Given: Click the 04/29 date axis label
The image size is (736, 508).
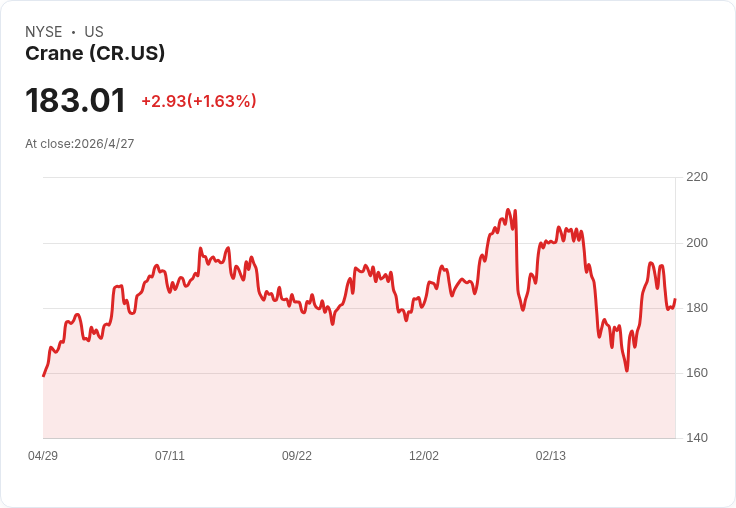Looking at the screenshot, I should coord(43,456).
